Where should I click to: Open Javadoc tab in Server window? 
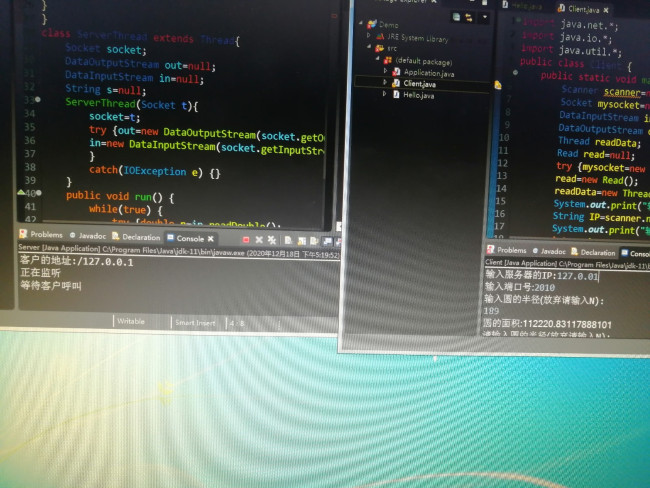[87, 236]
